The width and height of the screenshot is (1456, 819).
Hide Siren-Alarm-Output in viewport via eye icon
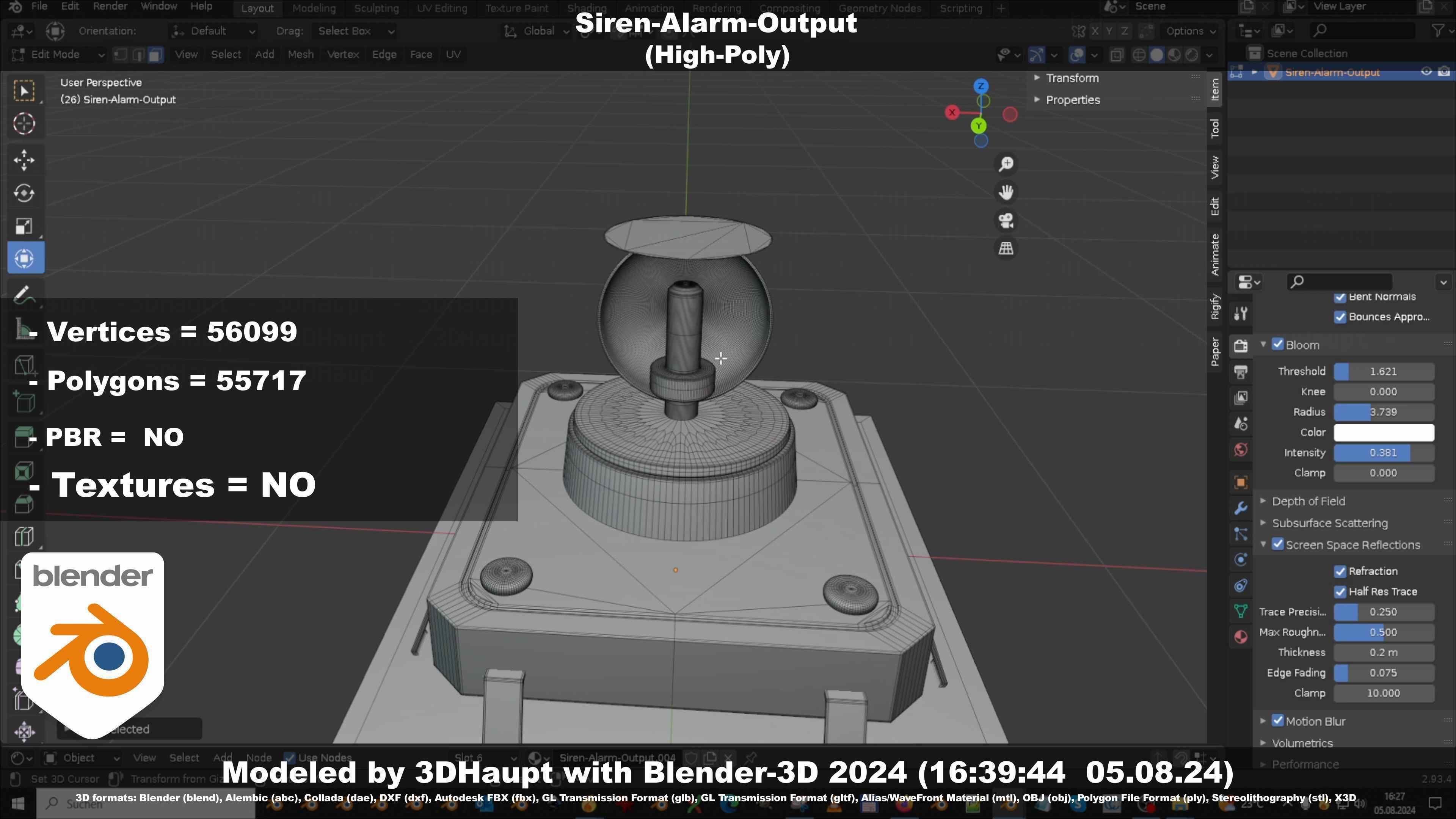tap(1426, 72)
